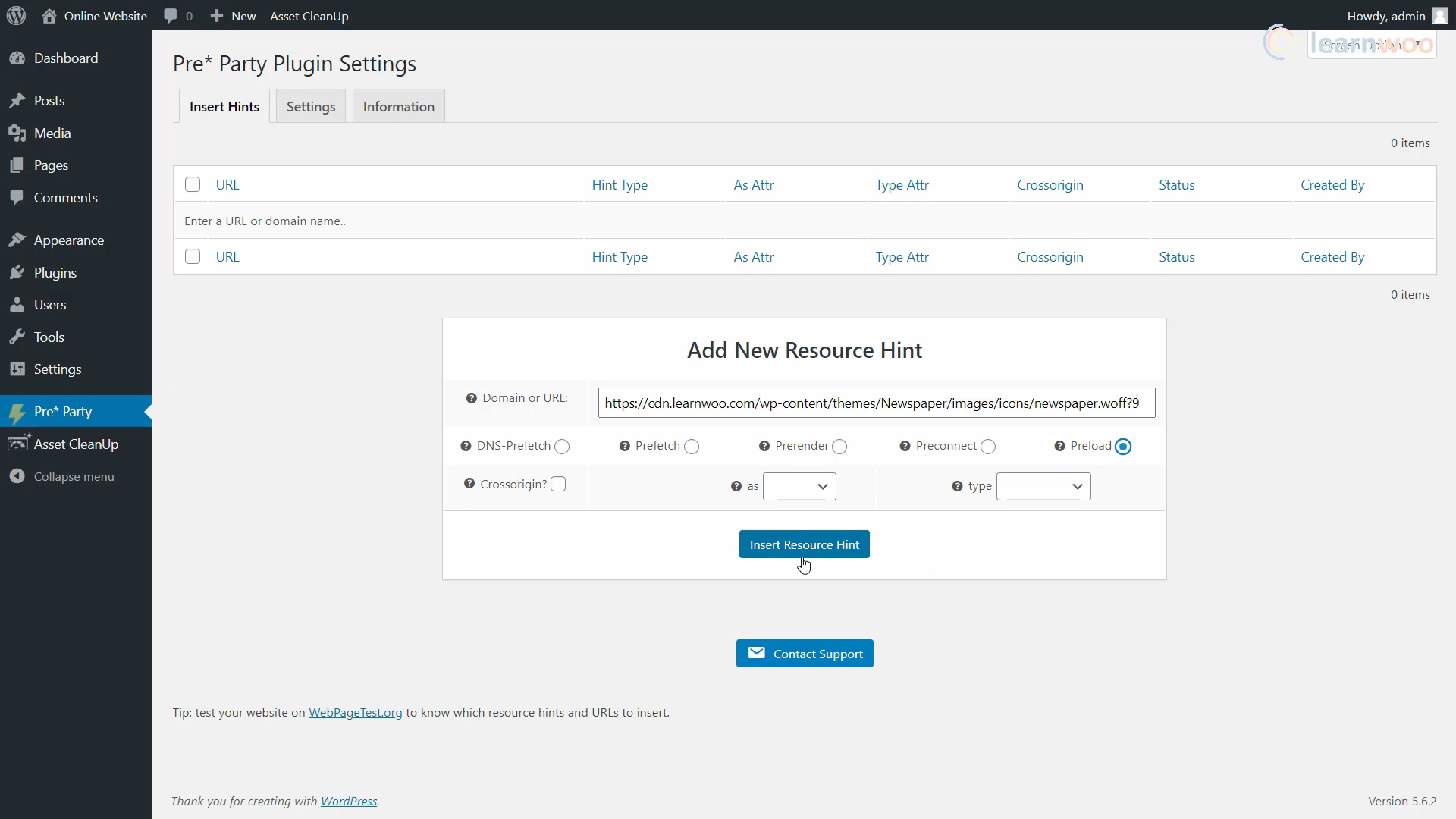Click the WordPress logo icon
Screen dimensions: 1456x819
point(16,16)
